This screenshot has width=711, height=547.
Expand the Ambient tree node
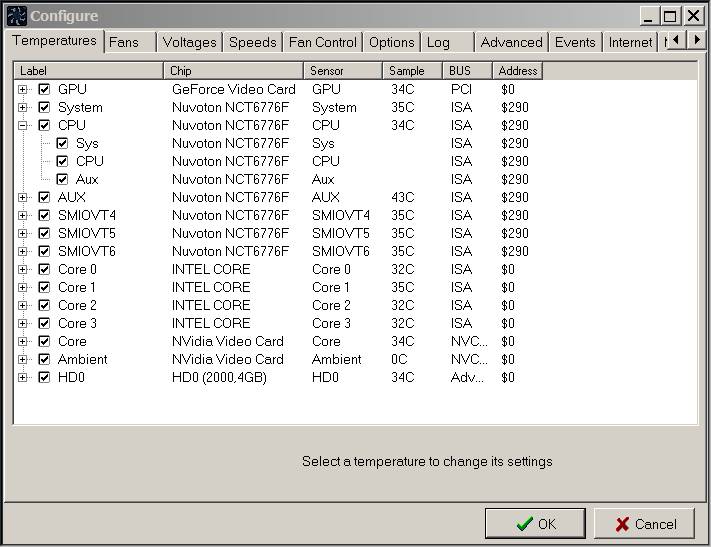tap(23, 360)
